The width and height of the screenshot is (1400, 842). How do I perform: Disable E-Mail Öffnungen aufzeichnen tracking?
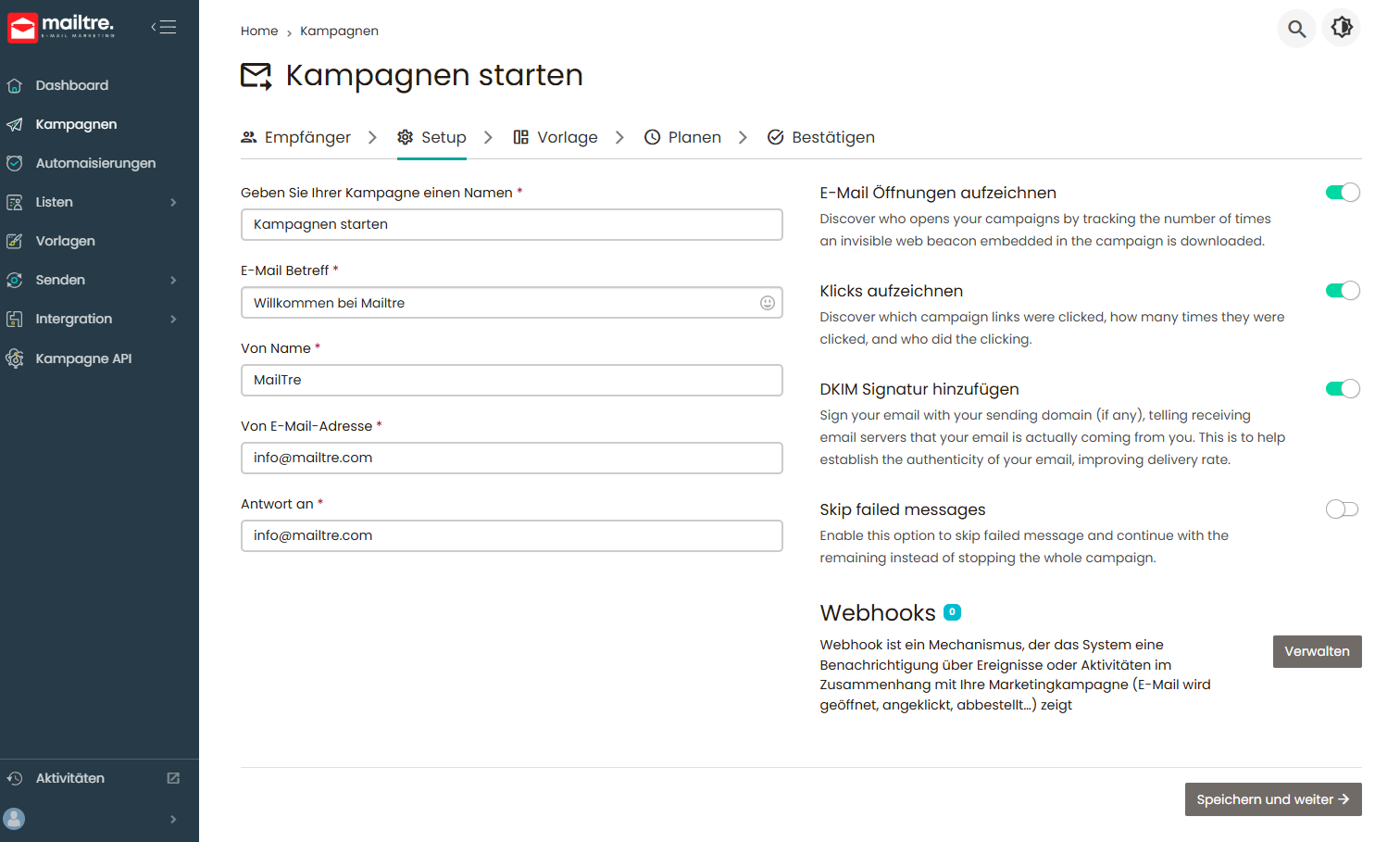click(x=1343, y=192)
